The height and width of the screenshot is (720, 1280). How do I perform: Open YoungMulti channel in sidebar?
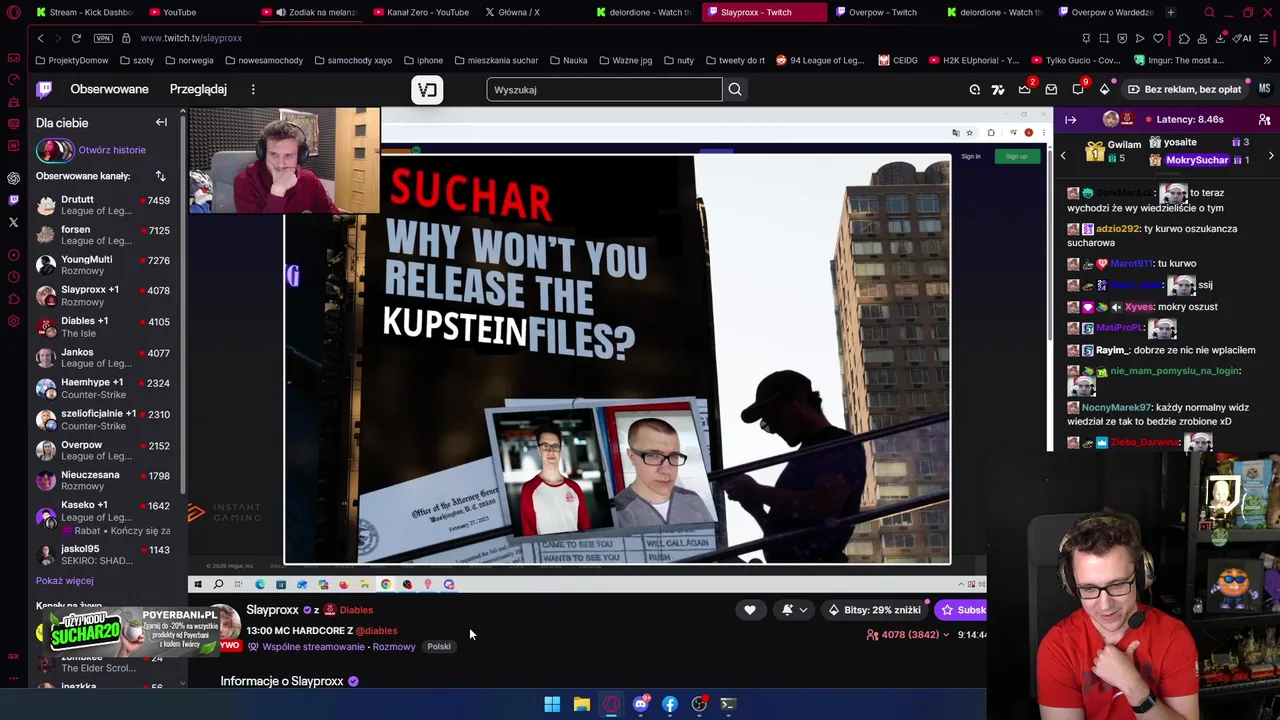(x=103, y=265)
